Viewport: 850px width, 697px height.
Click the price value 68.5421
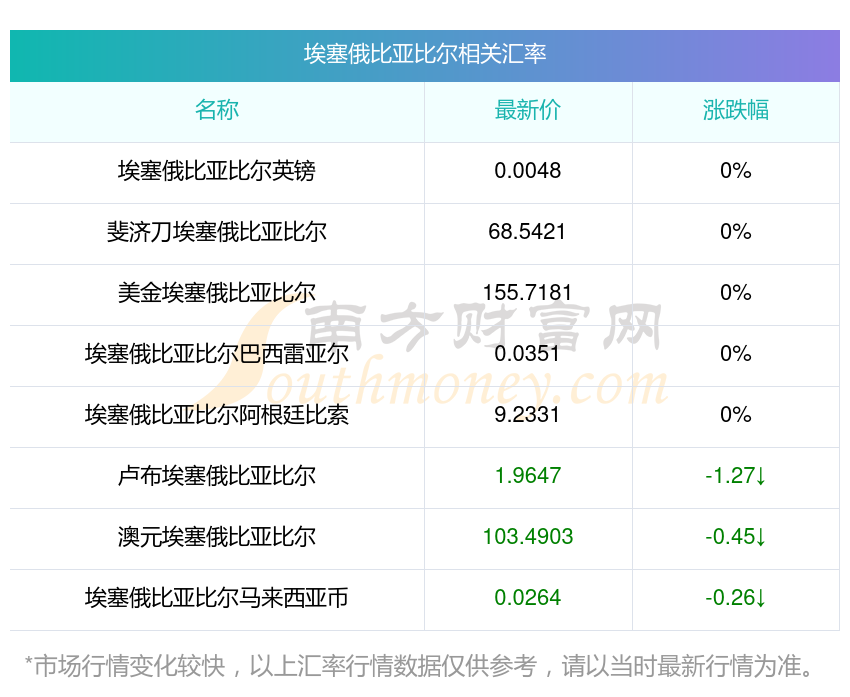point(527,232)
